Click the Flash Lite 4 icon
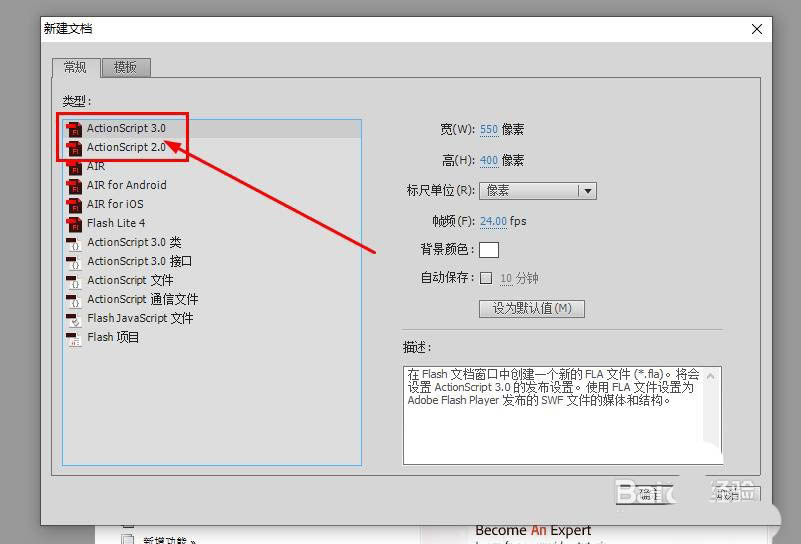The height and width of the screenshot is (544, 801). (x=74, y=224)
